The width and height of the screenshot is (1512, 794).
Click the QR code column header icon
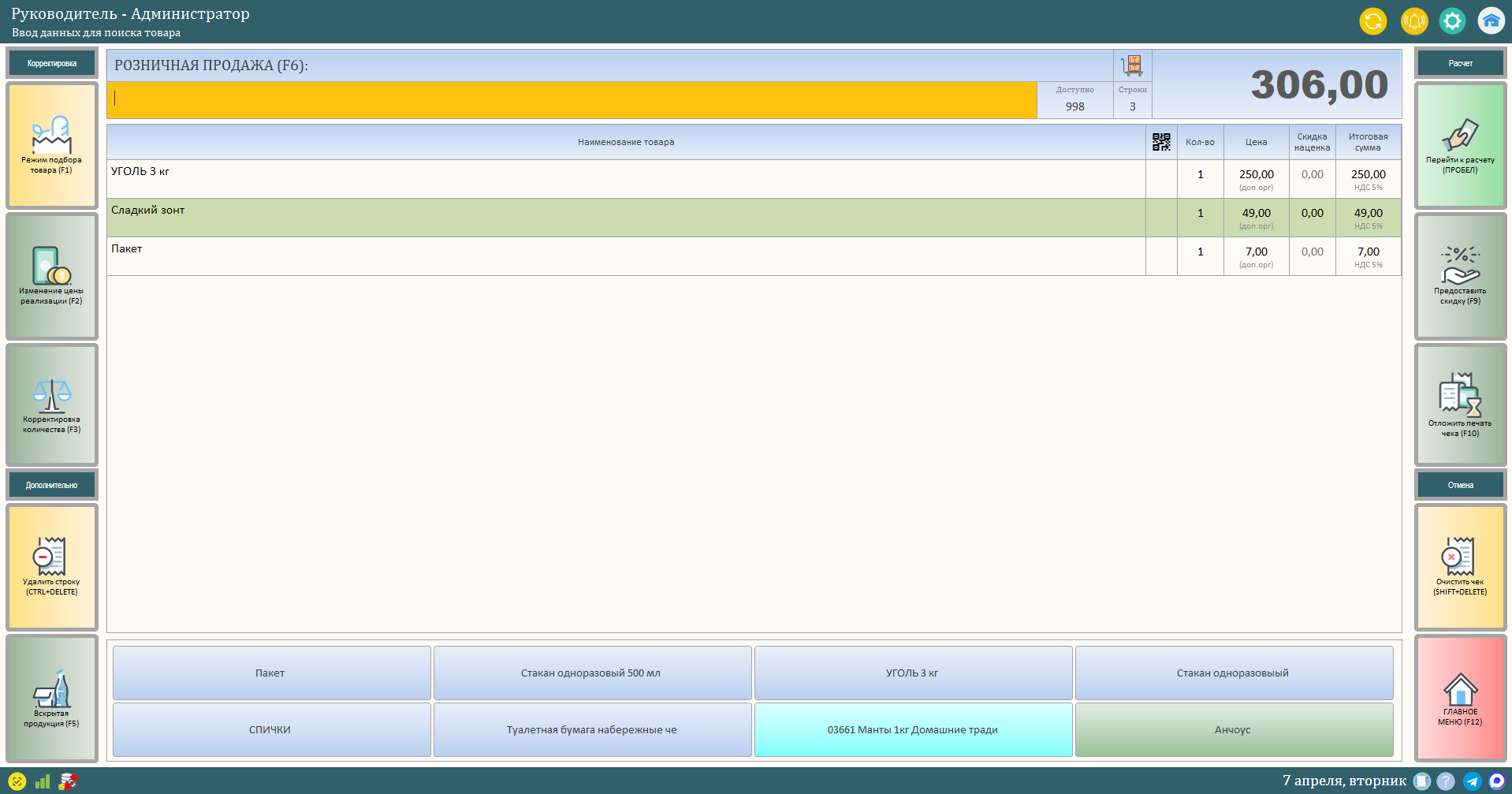[x=1161, y=142]
